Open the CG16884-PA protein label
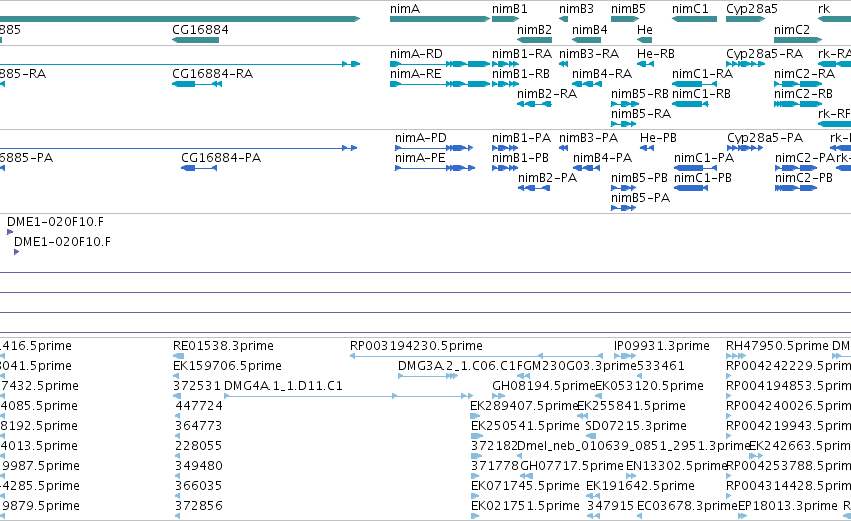 pos(221,158)
